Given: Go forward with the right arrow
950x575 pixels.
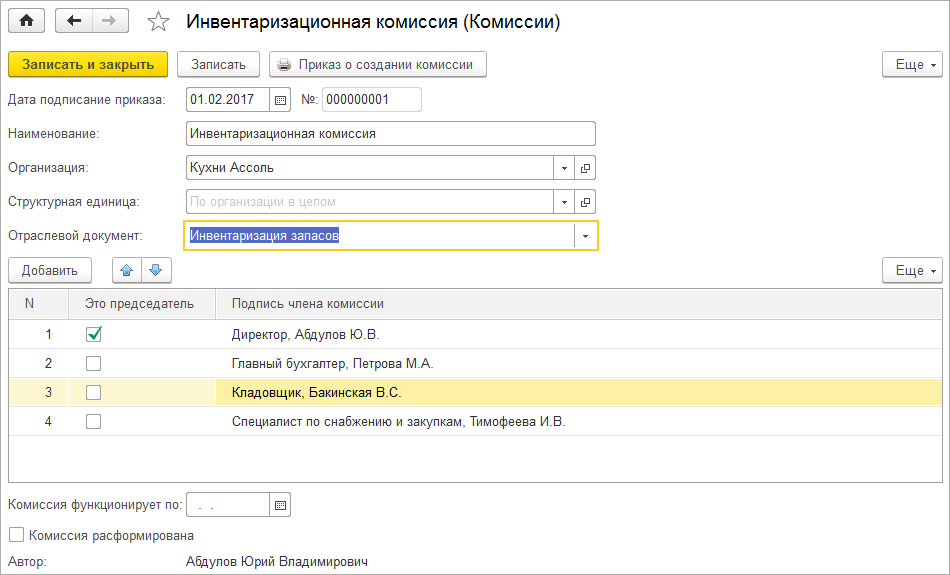Looking at the screenshot, I should [109, 21].
